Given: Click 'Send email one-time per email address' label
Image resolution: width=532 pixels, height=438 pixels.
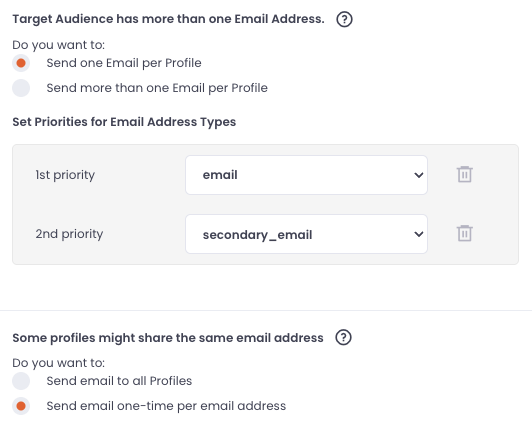Looking at the screenshot, I should [166, 406].
